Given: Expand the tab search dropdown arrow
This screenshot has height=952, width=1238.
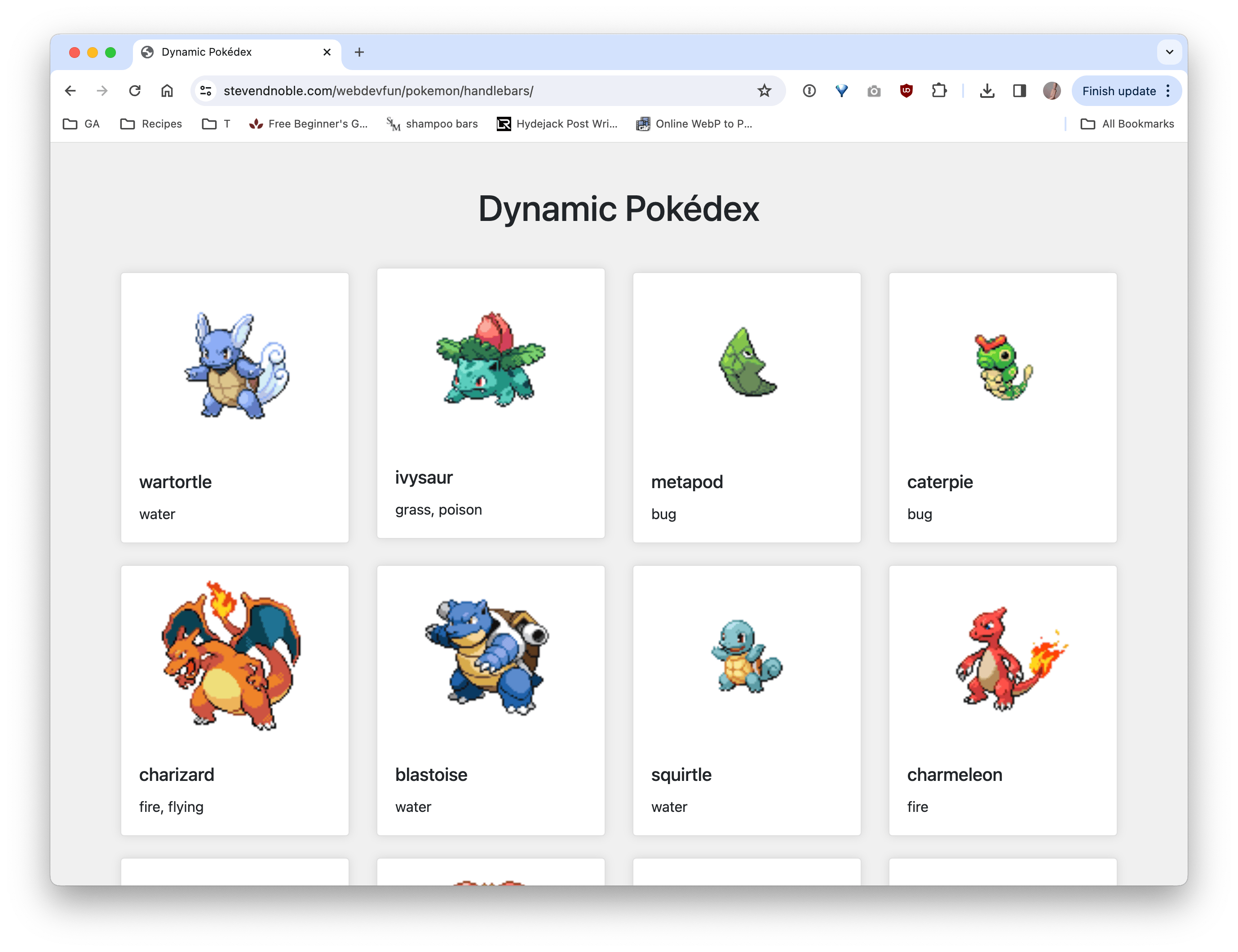Looking at the screenshot, I should coord(1169,52).
